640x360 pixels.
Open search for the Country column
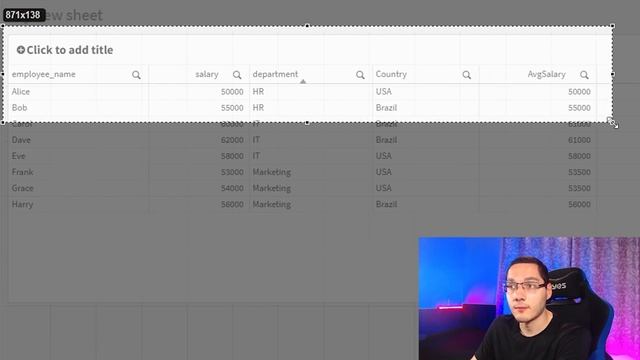(467, 75)
